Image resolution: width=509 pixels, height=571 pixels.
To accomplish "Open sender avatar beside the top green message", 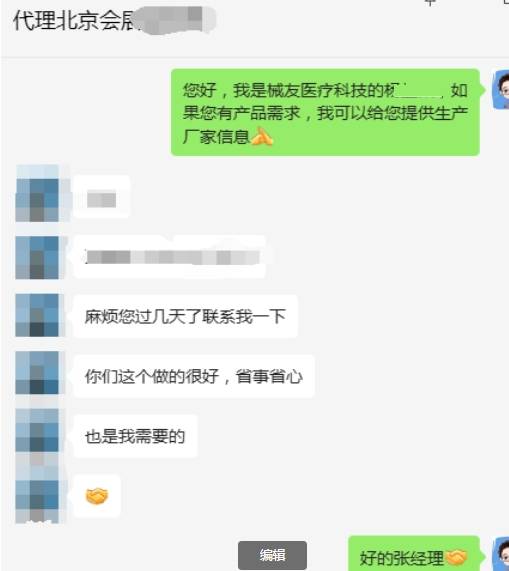I will click(501, 90).
